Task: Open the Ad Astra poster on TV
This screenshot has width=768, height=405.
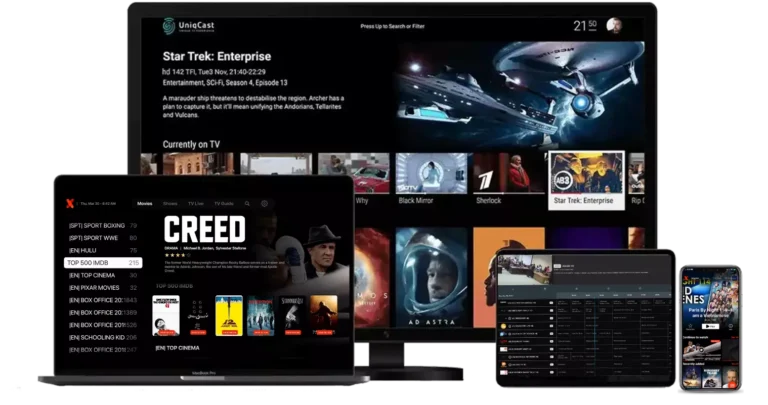Action: (x=431, y=277)
